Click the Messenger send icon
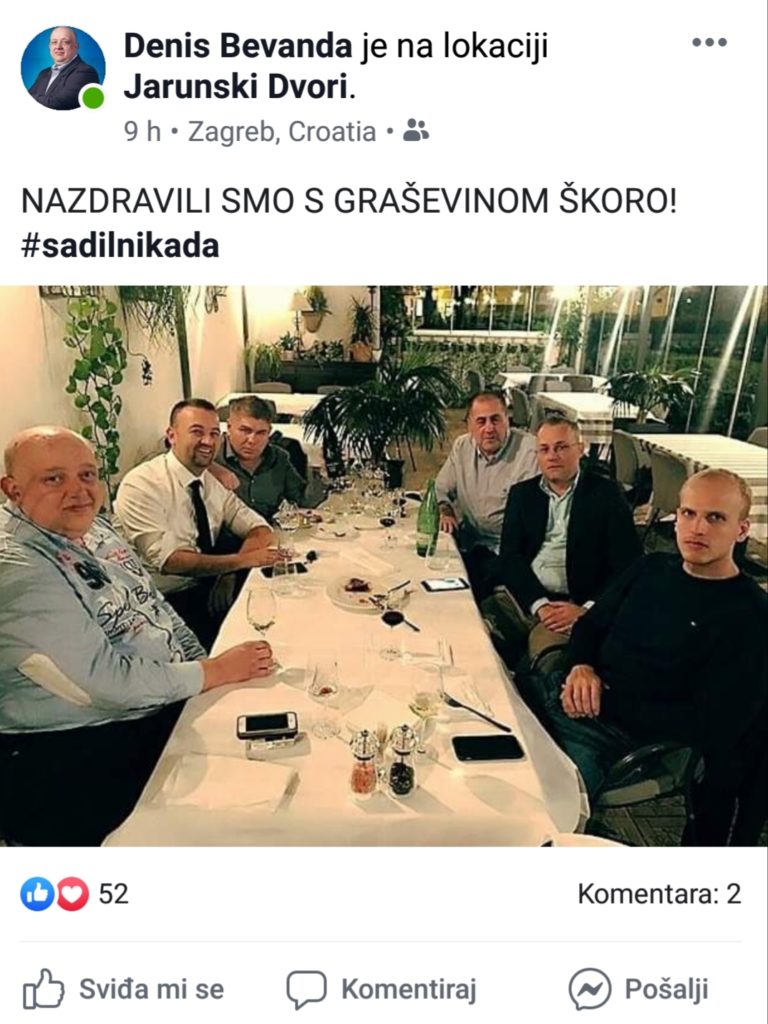The height and width of the screenshot is (1024, 768). coord(590,989)
